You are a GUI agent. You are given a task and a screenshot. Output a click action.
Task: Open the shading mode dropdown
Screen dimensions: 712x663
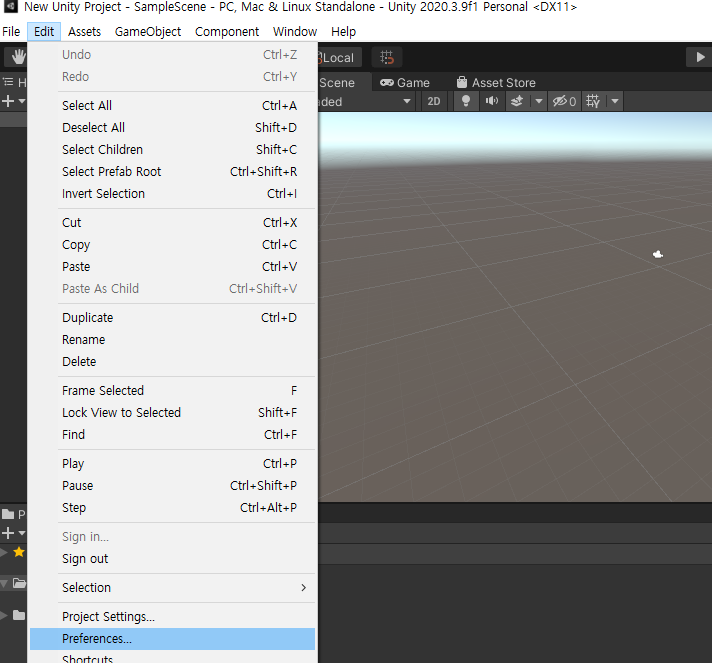click(x=367, y=101)
